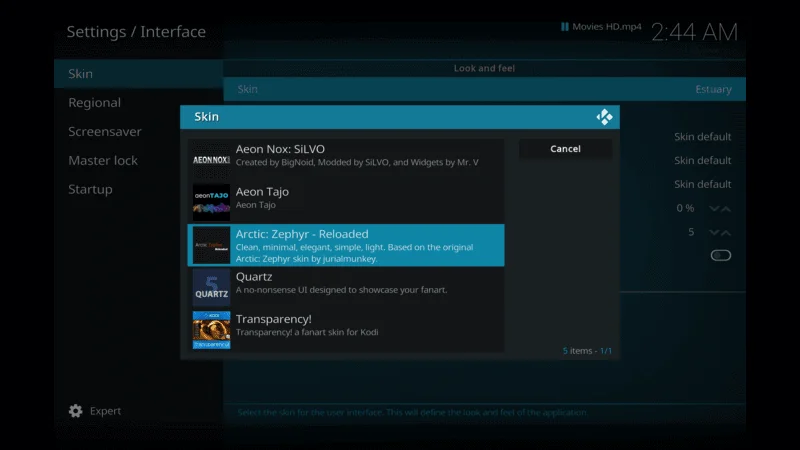Open the Regional settings category

(x=138, y=103)
